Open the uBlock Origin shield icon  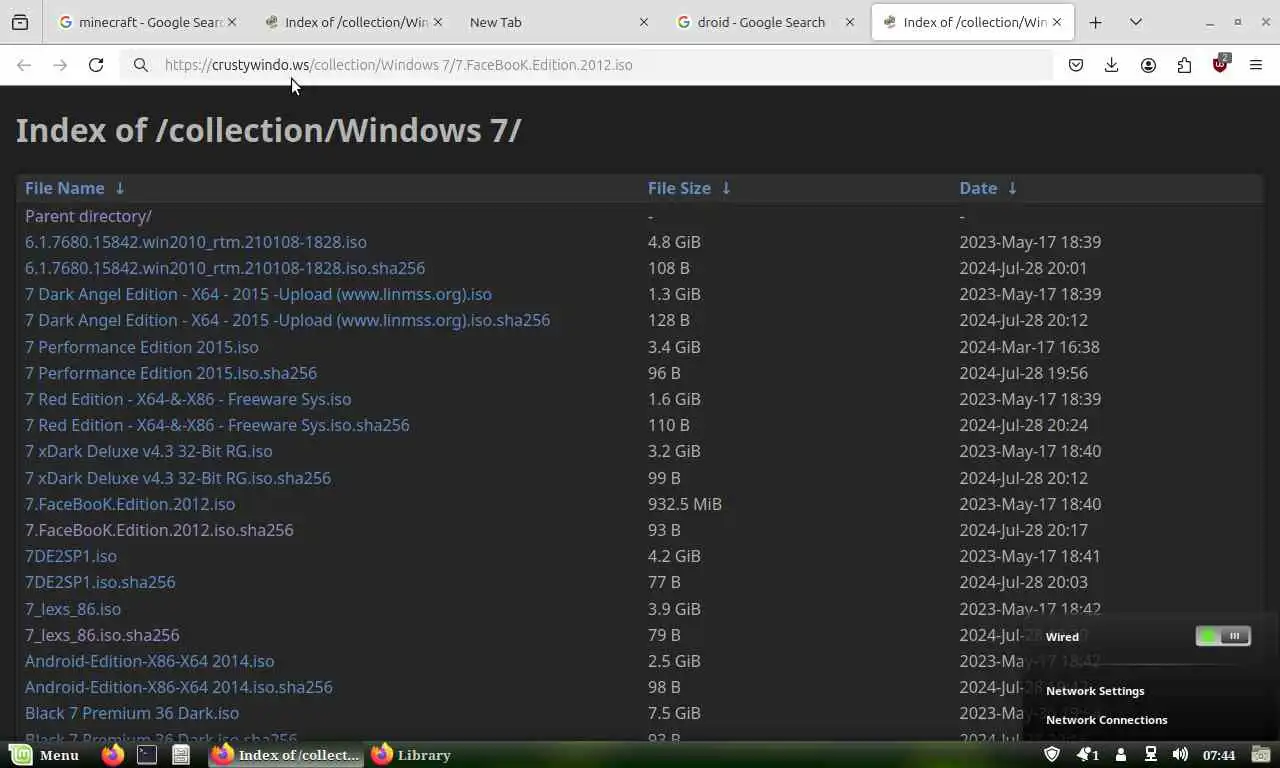click(1220, 65)
